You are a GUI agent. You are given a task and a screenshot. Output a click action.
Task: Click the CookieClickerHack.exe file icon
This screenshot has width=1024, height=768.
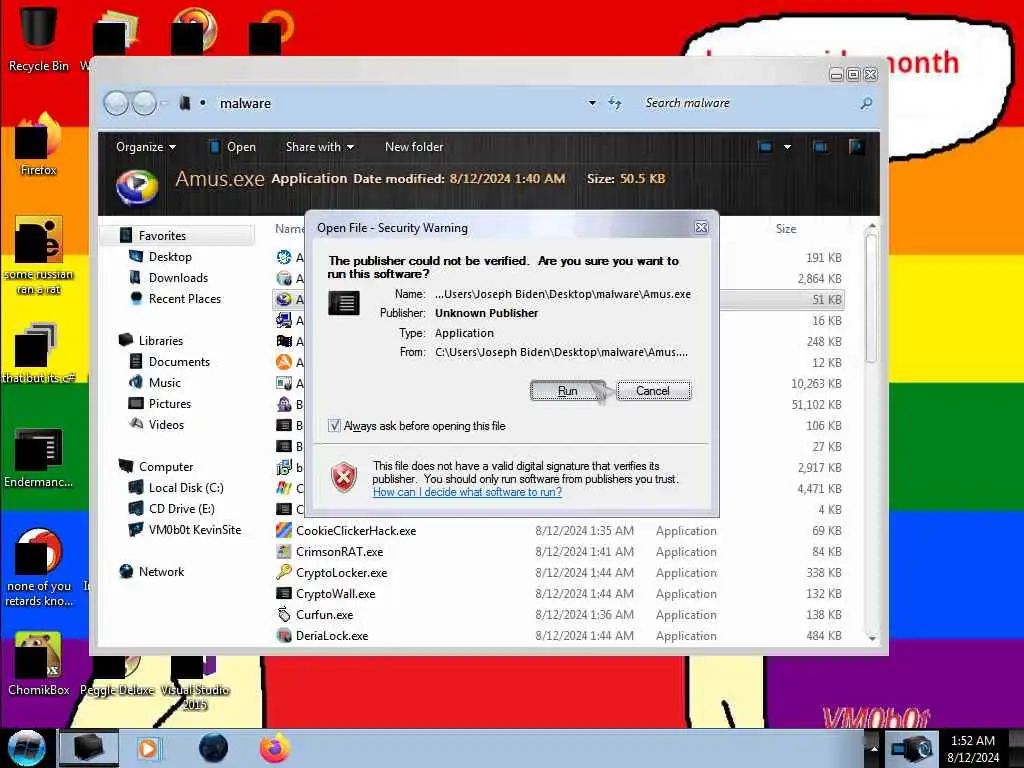[283, 531]
